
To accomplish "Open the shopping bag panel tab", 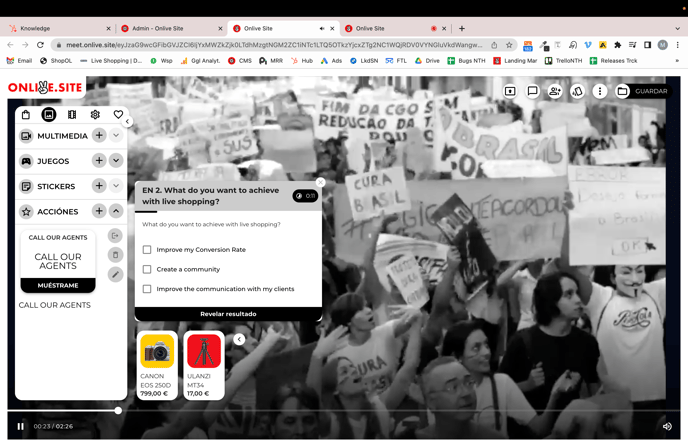I will pyautogui.click(x=26, y=114).
